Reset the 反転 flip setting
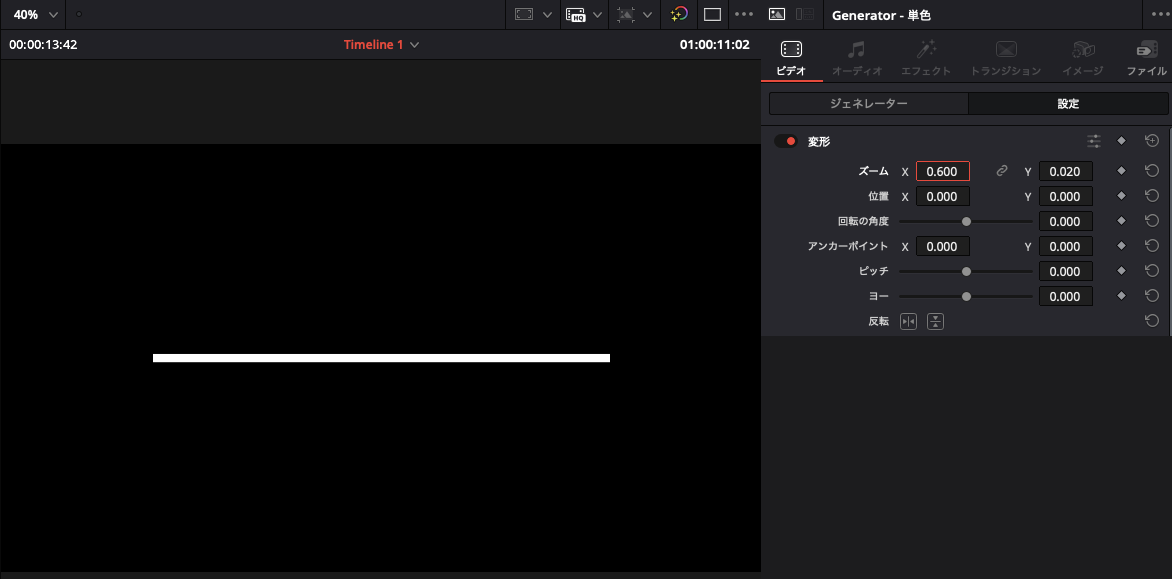This screenshot has width=1172, height=579. 1152,321
